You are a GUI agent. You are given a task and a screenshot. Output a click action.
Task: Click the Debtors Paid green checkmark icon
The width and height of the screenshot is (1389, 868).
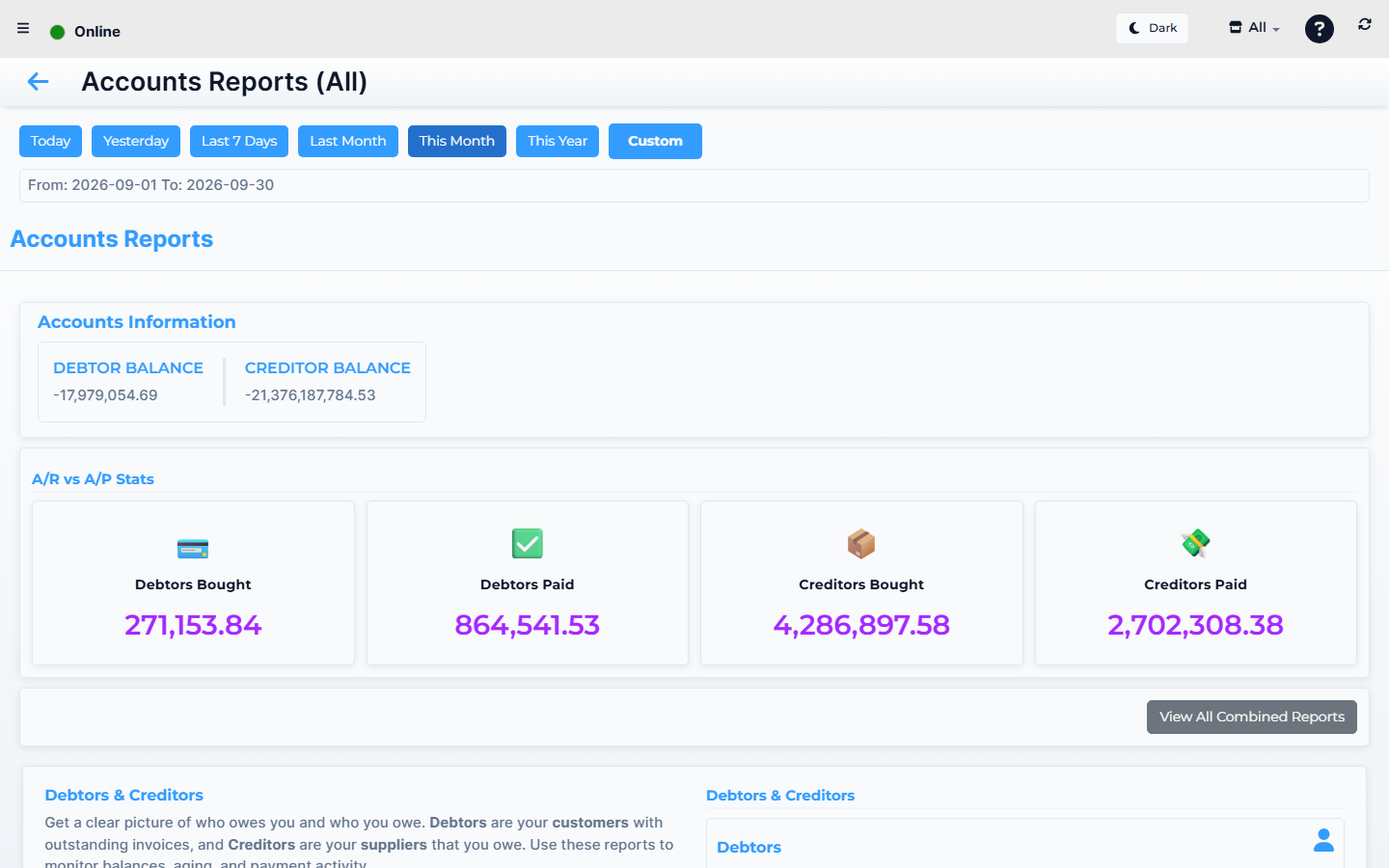click(x=528, y=544)
